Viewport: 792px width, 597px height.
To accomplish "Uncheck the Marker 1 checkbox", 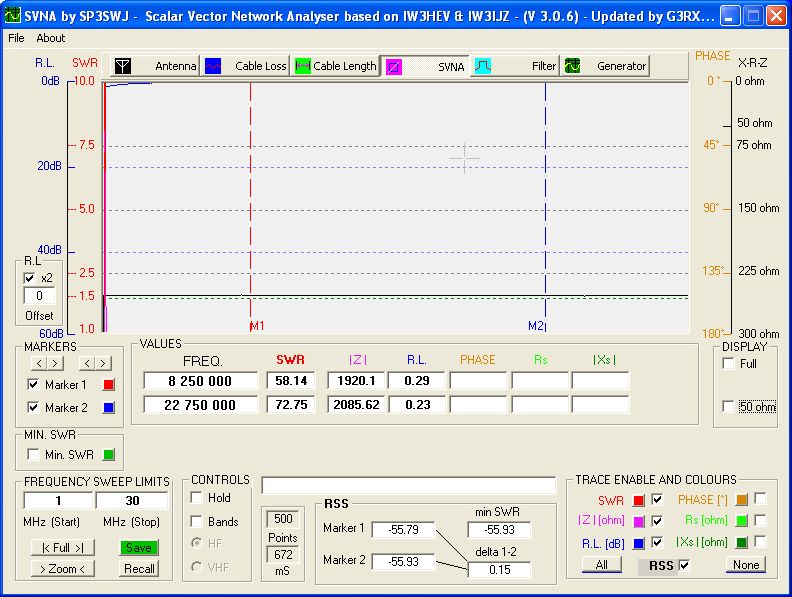I will pos(33,385).
